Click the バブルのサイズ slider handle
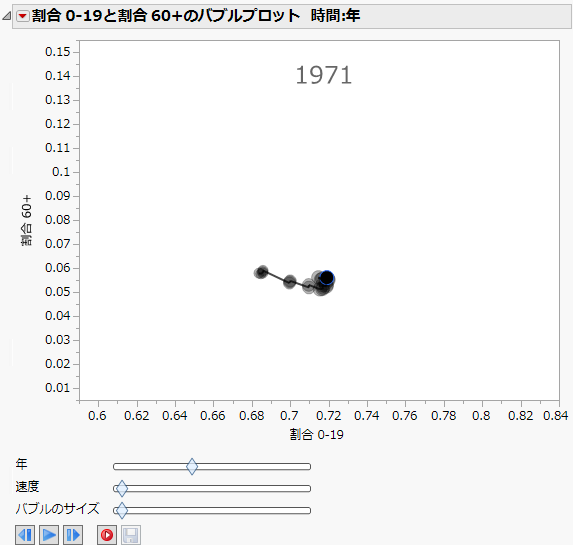Screen dimensions: 573x545 122,510
